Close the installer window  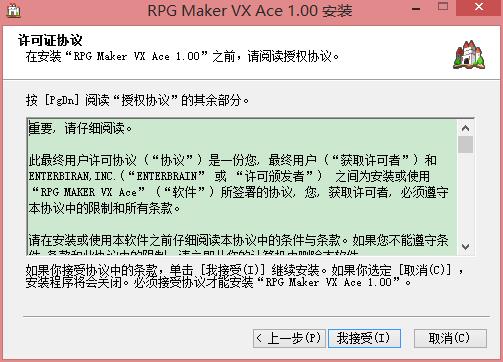[479, 7]
